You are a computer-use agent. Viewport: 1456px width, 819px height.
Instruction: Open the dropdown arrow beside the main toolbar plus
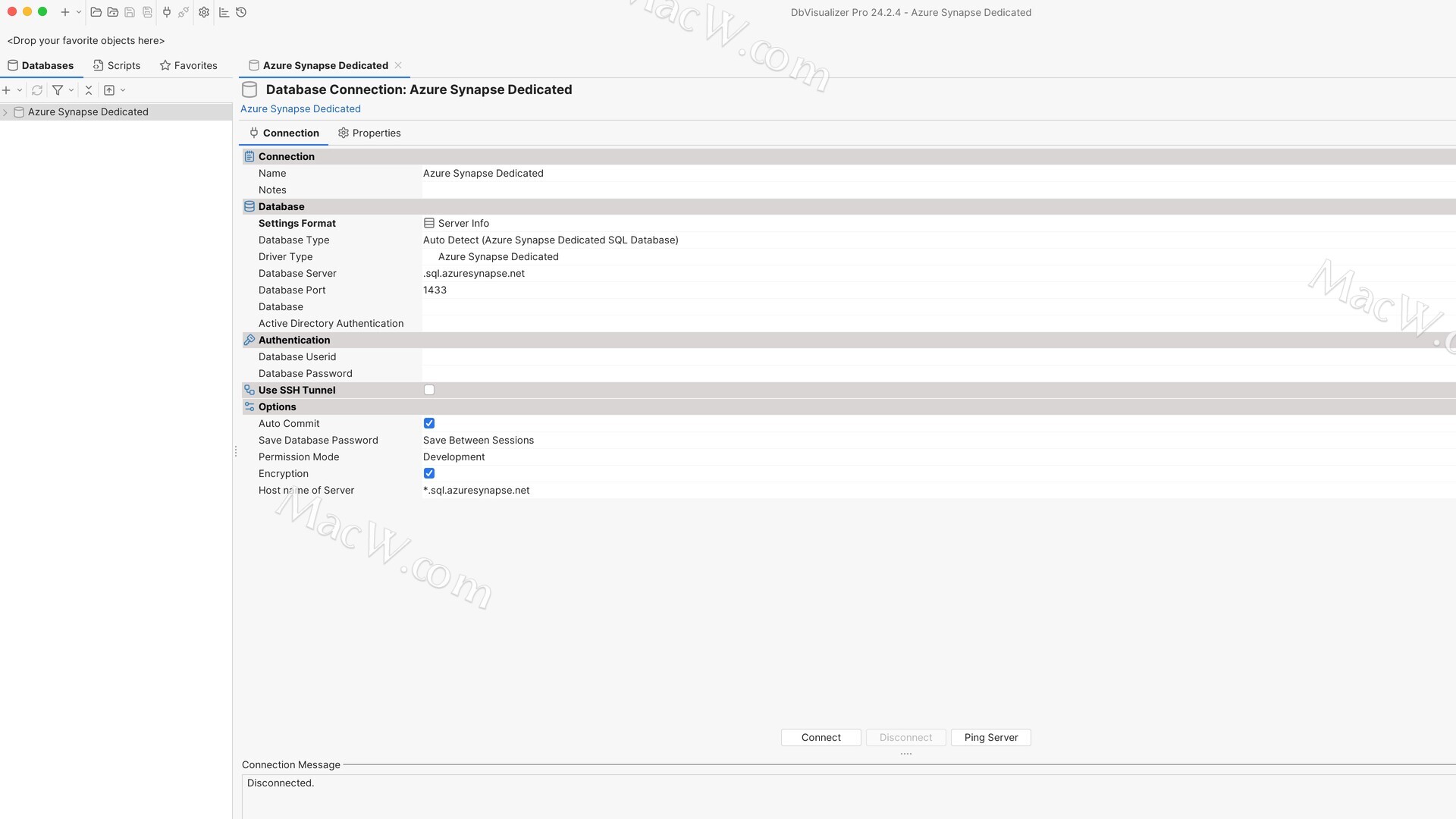tap(79, 12)
